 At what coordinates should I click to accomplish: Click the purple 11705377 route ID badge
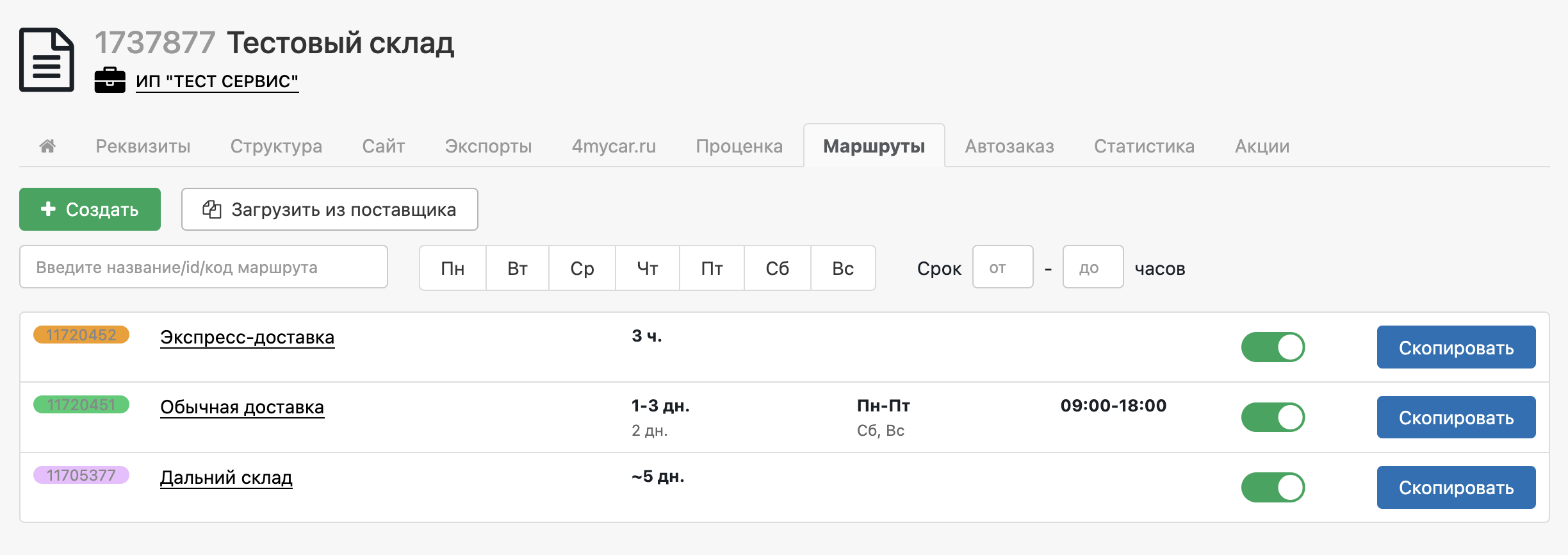(x=81, y=475)
